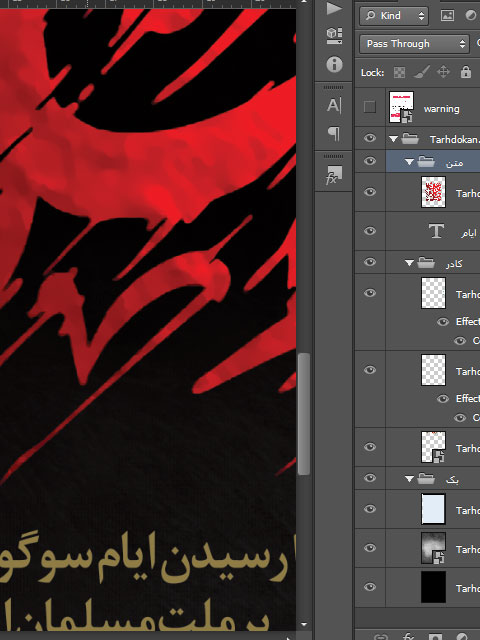The image size is (480, 640).
Task: Hide the first transparent layer in کادر group
Action: [x=370, y=293]
